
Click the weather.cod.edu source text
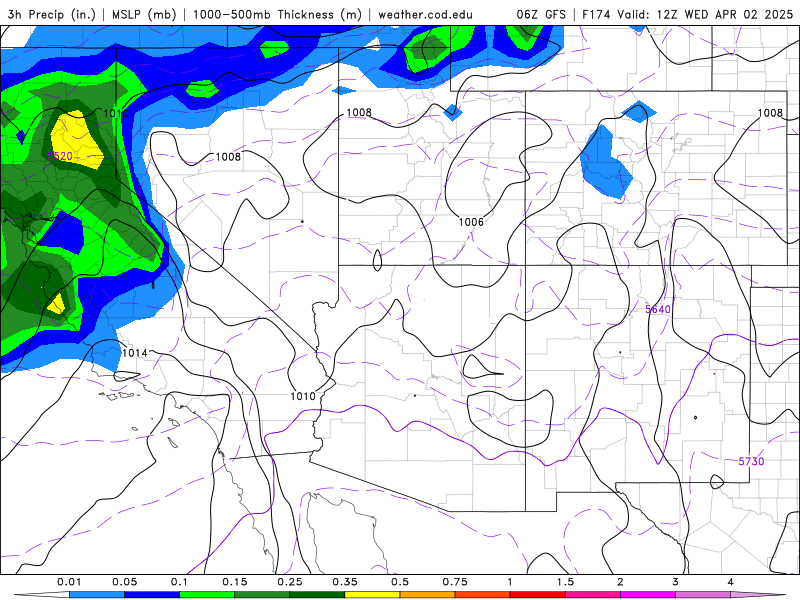425,14
